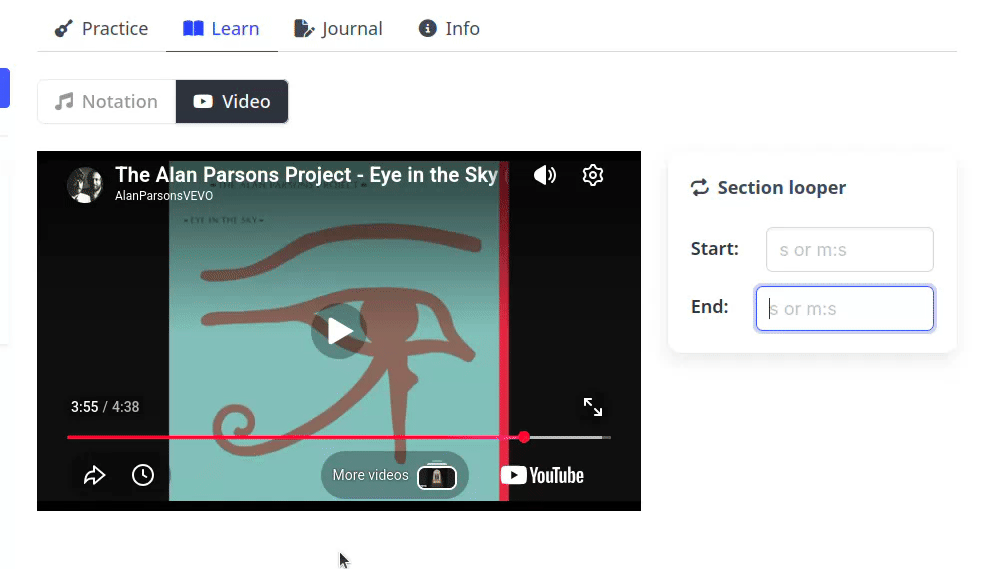Click the AlanParsonsVEVO channel name
Image resolution: width=997 pixels, height=569 pixels.
point(164,196)
